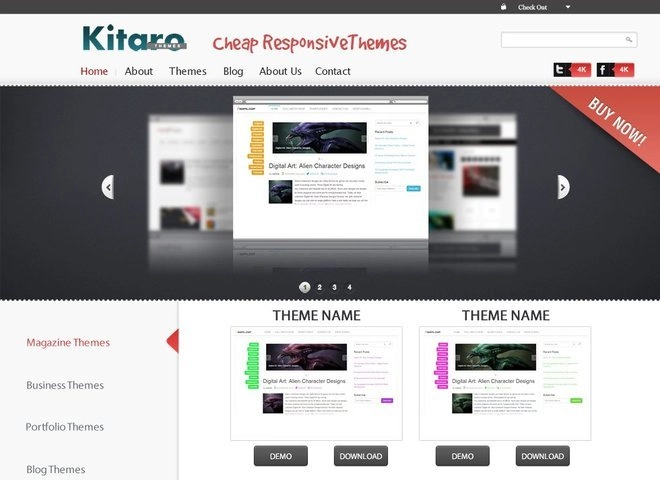Click the Facebook follower count icon
Viewport: 660px width, 480px height.
point(615,70)
